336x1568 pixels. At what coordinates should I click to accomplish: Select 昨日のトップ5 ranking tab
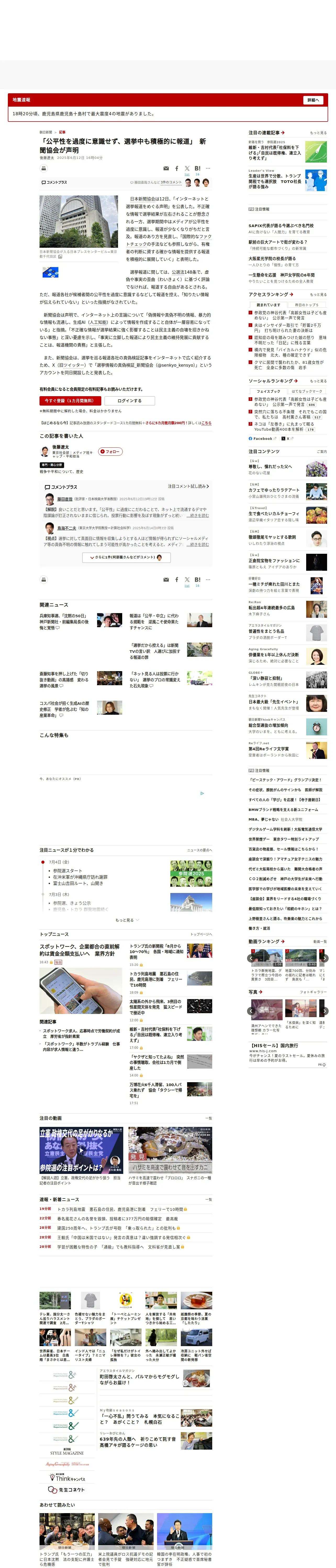tap(307, 305)
